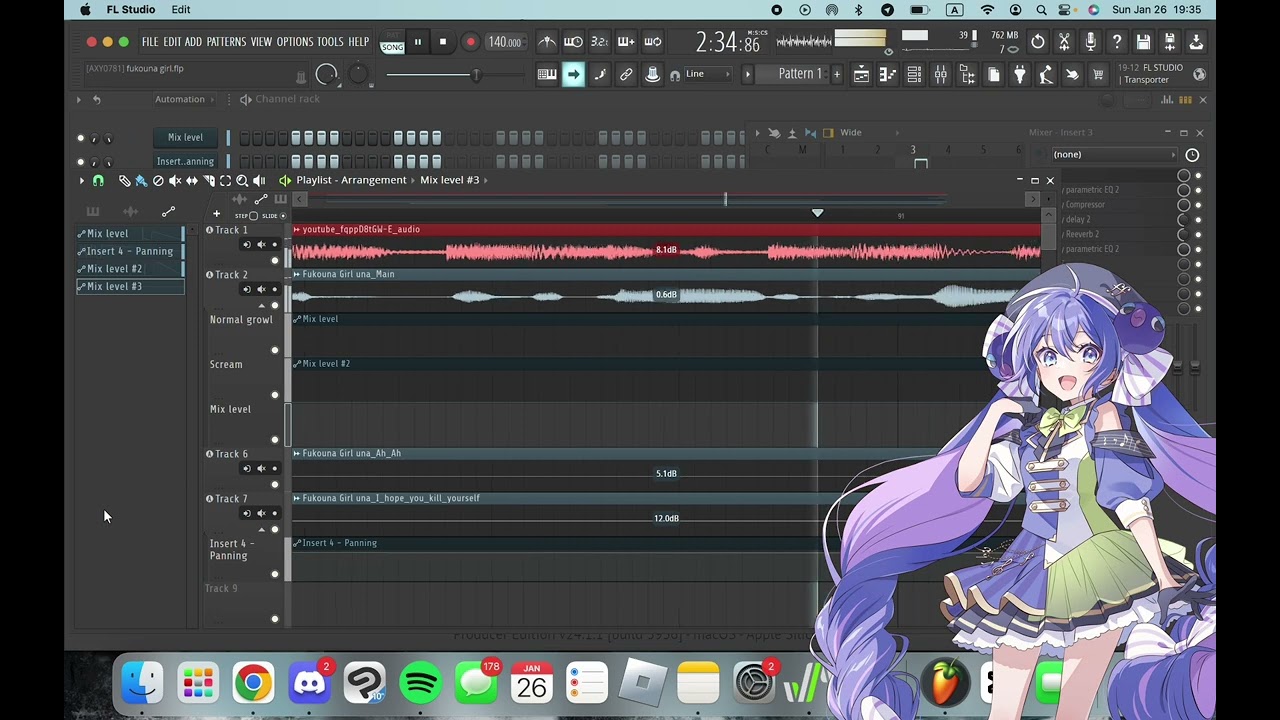The width and height of the screenshot is (1280, 720).
Task: Click the metronome icon
Action: (x=547, y=42)
